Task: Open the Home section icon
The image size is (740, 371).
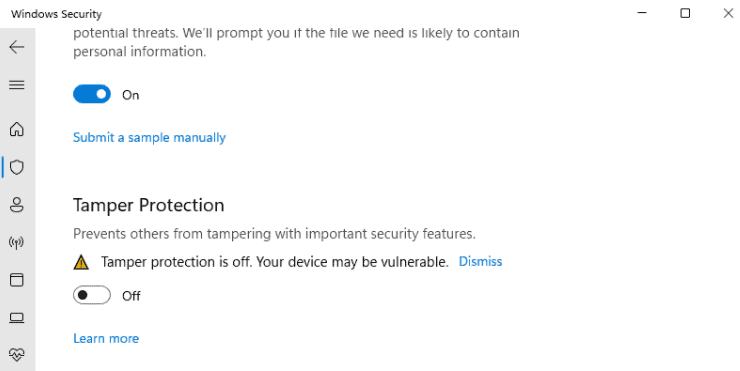Action: (x=17, y=129)
